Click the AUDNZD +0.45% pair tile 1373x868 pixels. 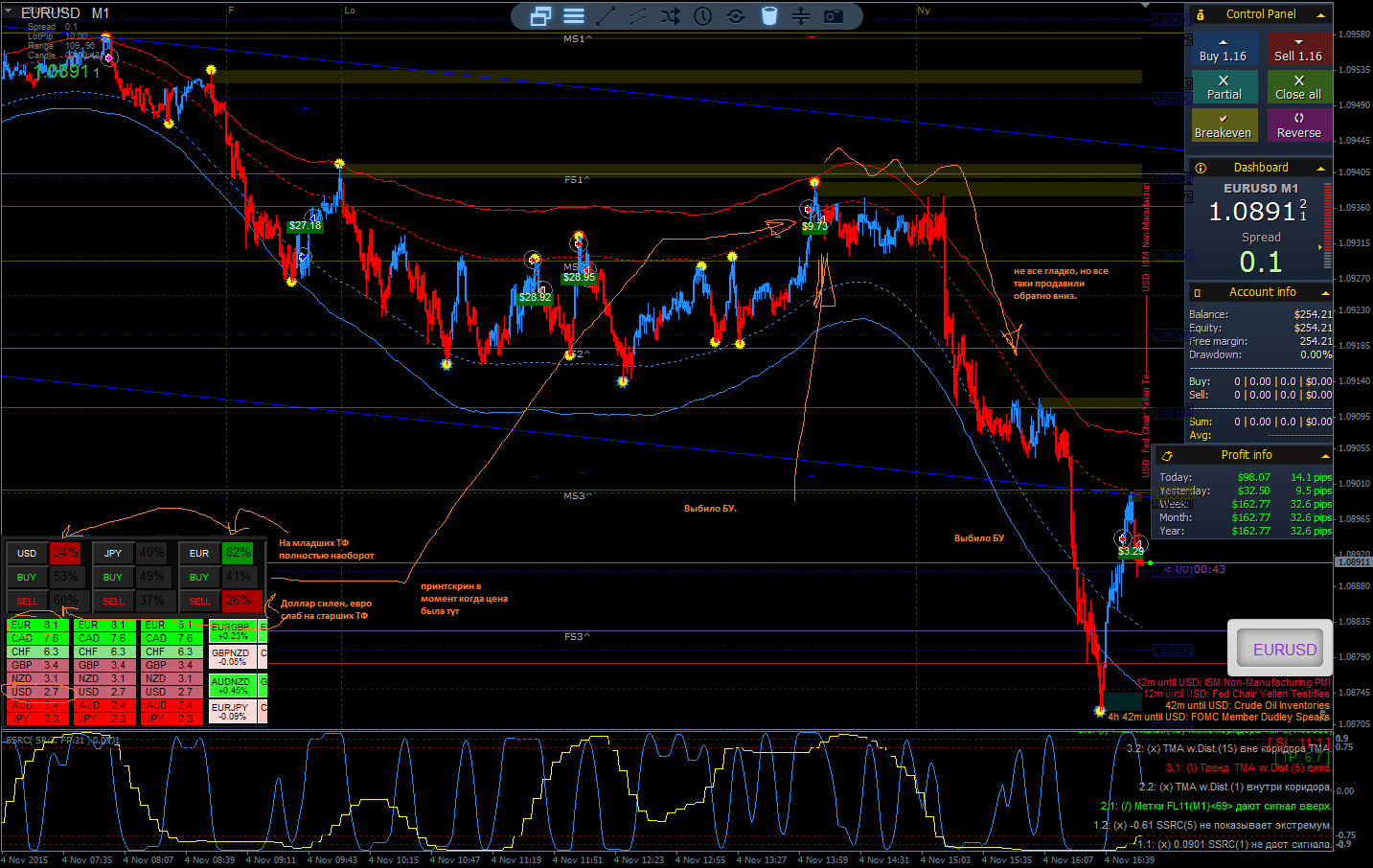tap(232, 685)
